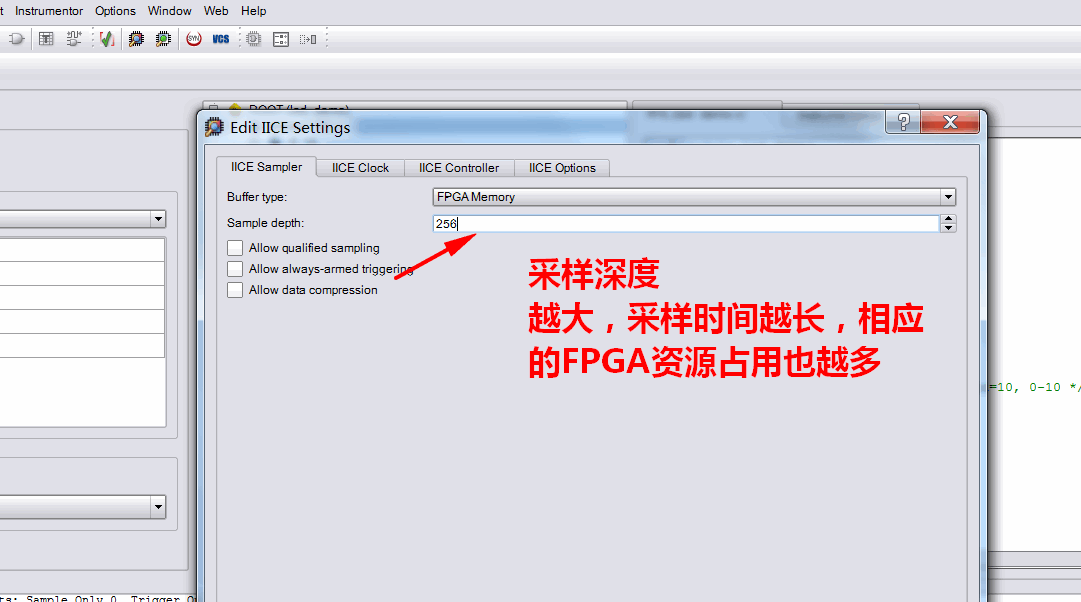Click the table grid toolbar icon

click(x=46, y=39)
